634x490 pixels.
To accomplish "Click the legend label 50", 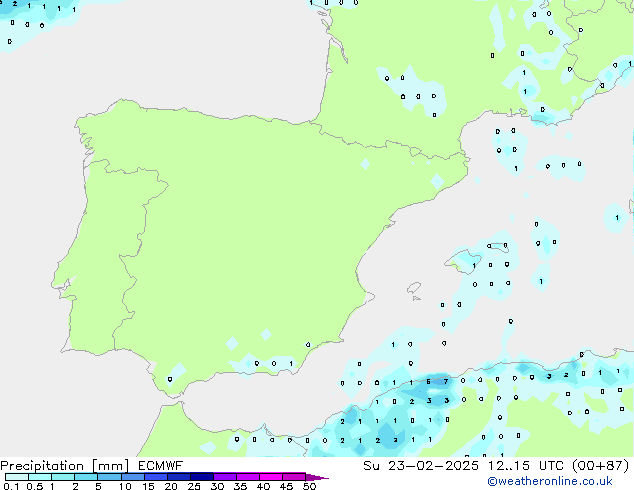I will click(309, 486).
